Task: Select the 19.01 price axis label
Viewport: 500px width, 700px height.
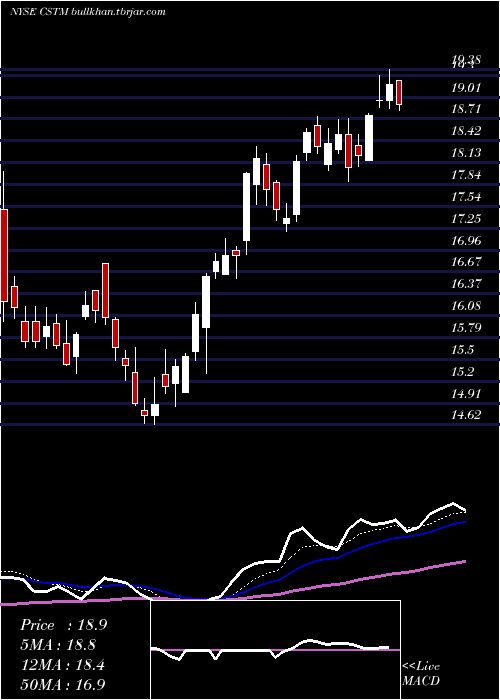Action: tap(466, 88)
